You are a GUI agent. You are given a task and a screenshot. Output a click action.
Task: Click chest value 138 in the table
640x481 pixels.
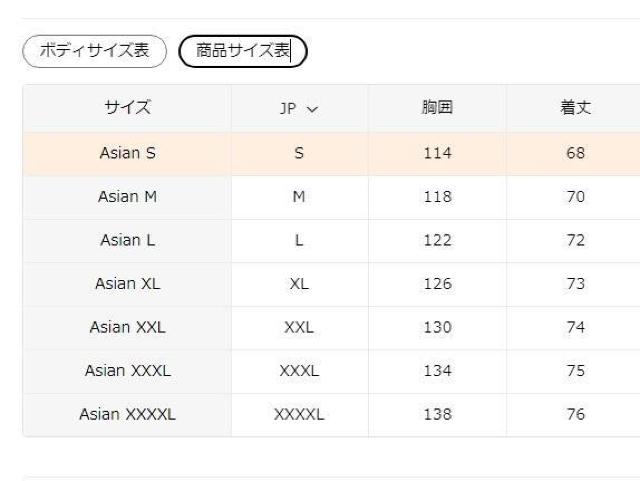tap(437, 414)
